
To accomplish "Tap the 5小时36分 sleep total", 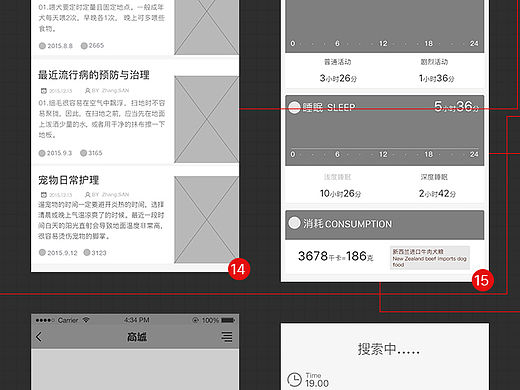I will (x=456, y=107).
